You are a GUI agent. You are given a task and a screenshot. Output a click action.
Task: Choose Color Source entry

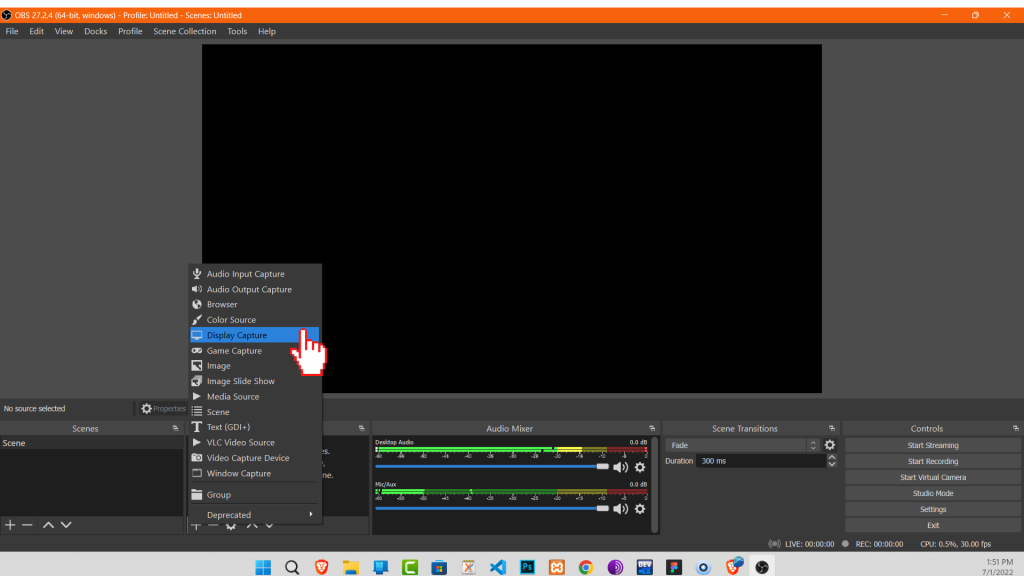tap(255, 320)
